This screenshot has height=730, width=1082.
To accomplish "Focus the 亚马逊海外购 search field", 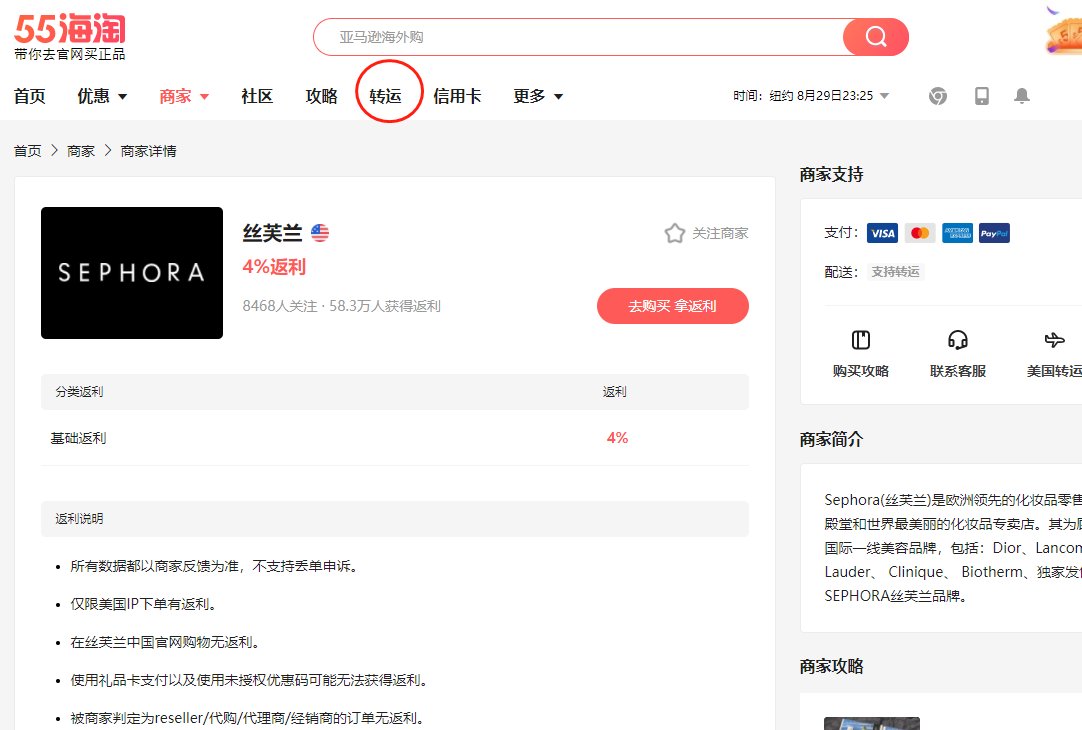I will [578, 37].
